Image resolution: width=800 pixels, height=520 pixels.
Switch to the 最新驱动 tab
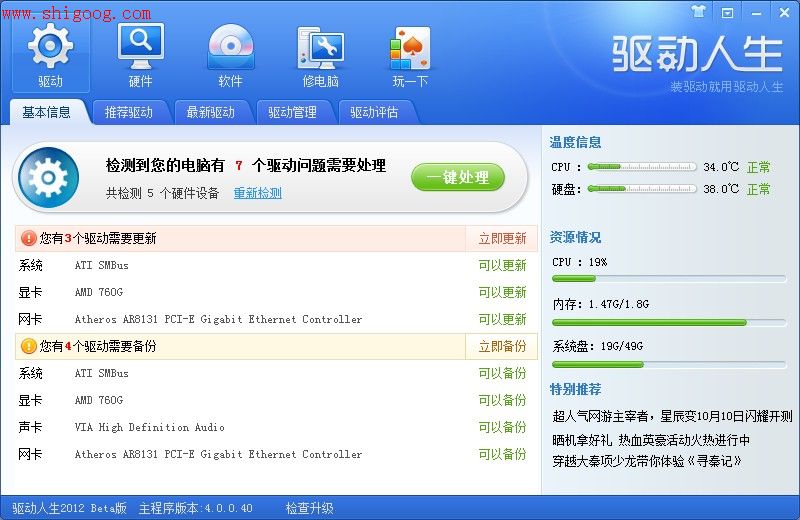click(x=210, y=112)
